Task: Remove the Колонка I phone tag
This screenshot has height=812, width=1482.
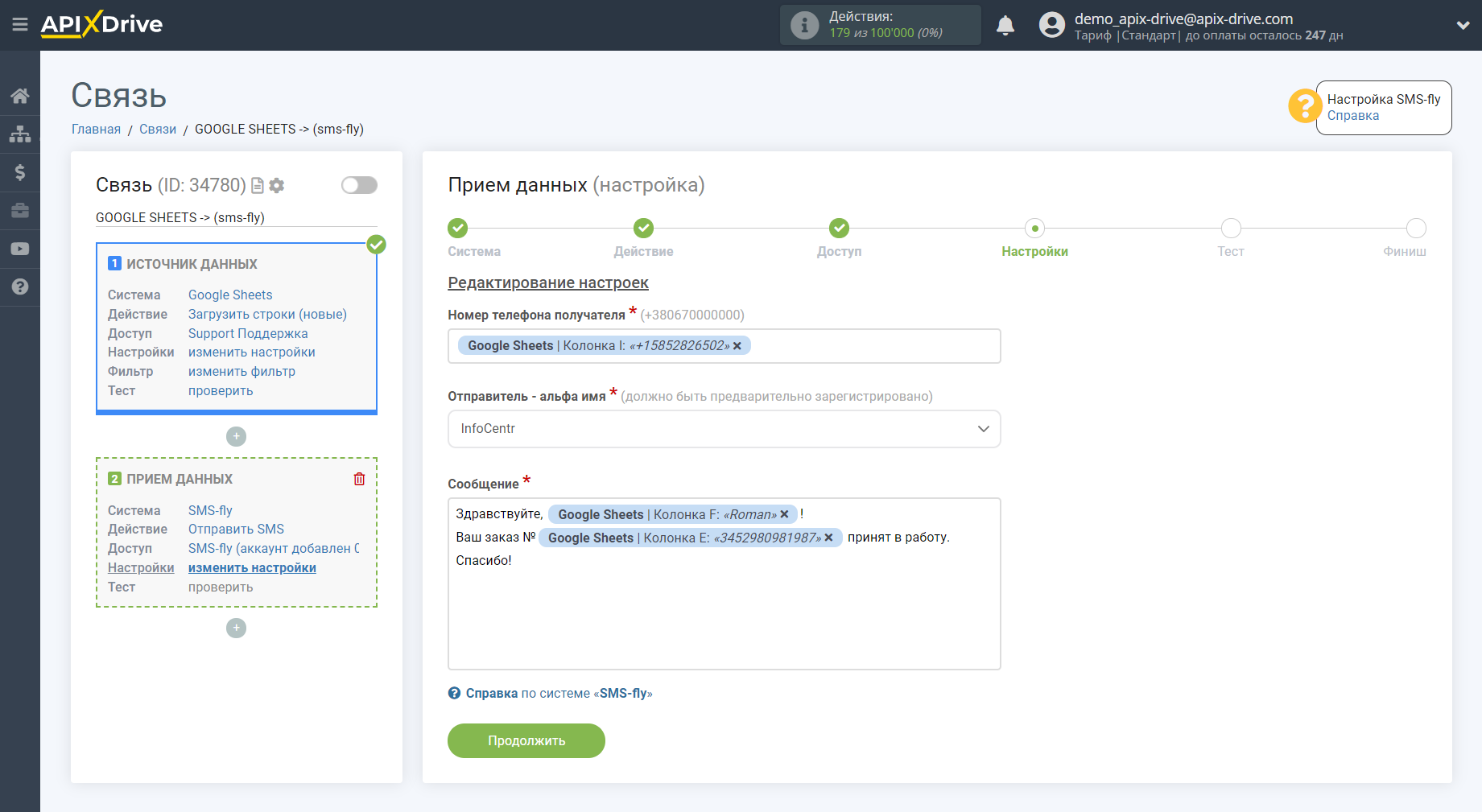Action: [x=737, y=346]
